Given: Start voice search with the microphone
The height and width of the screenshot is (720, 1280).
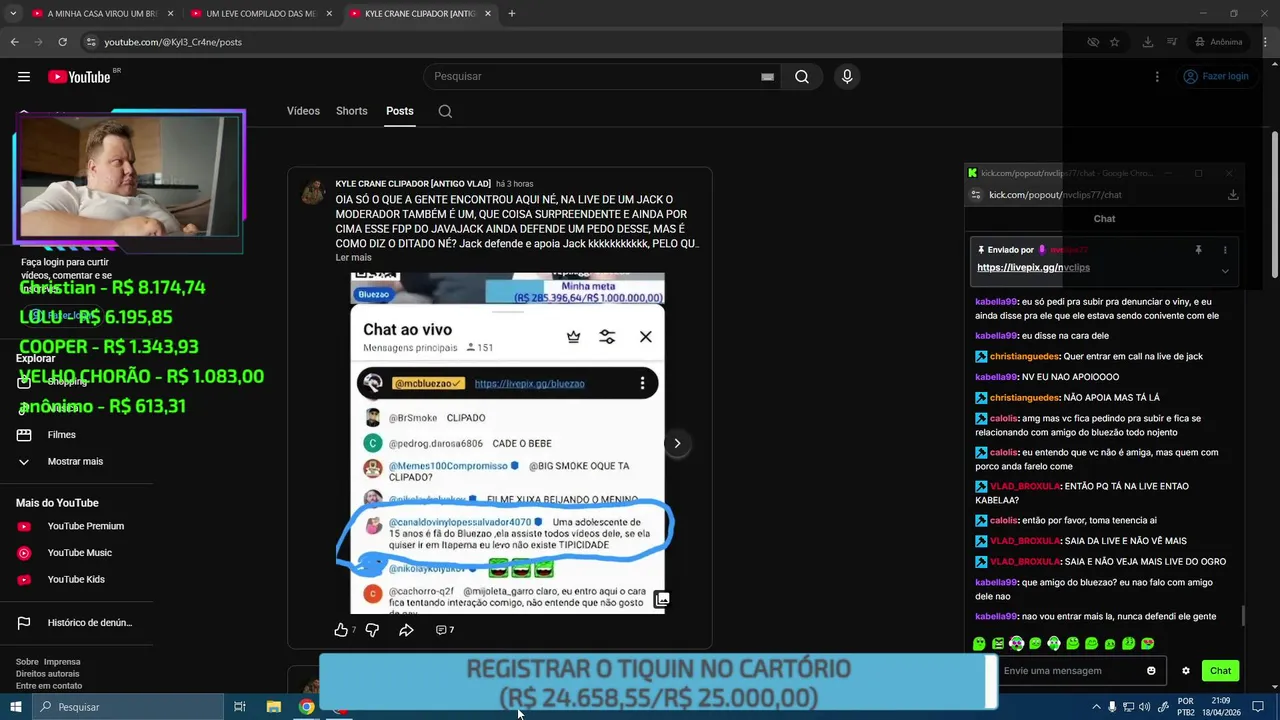Looking at the screenshot, I should (847, 77).
